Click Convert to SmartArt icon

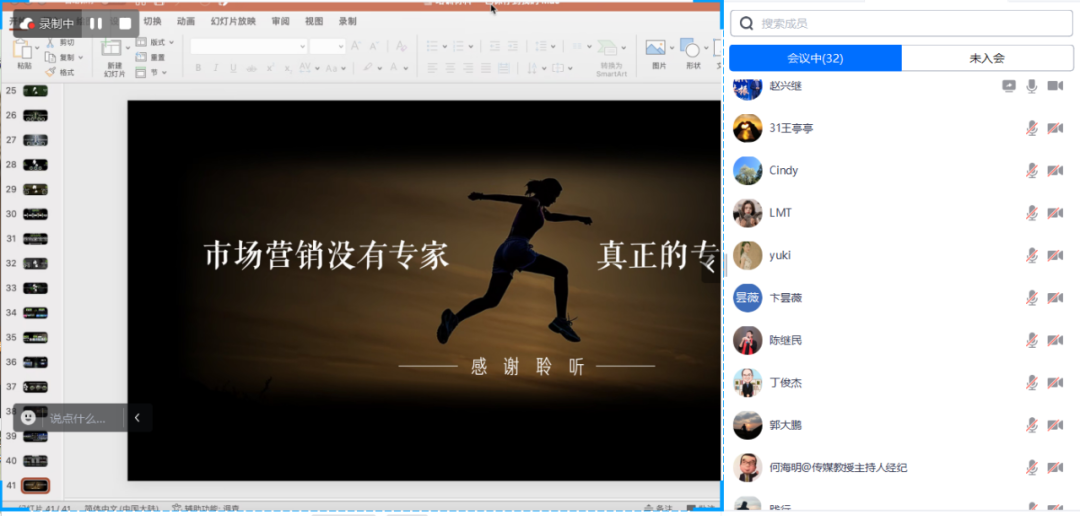coord(611,51)
